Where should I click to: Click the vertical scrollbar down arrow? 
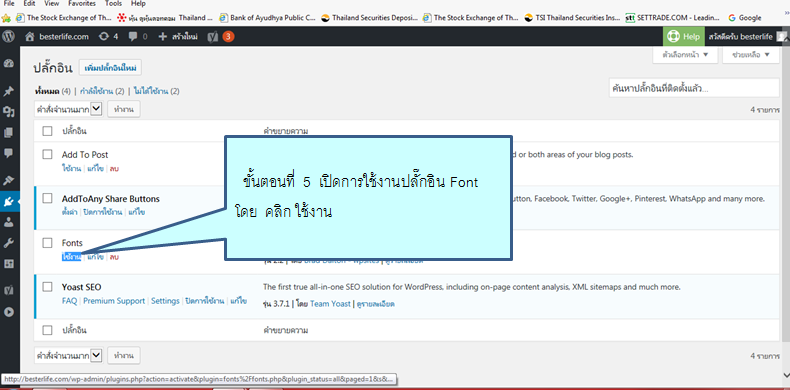coord(786,375)
